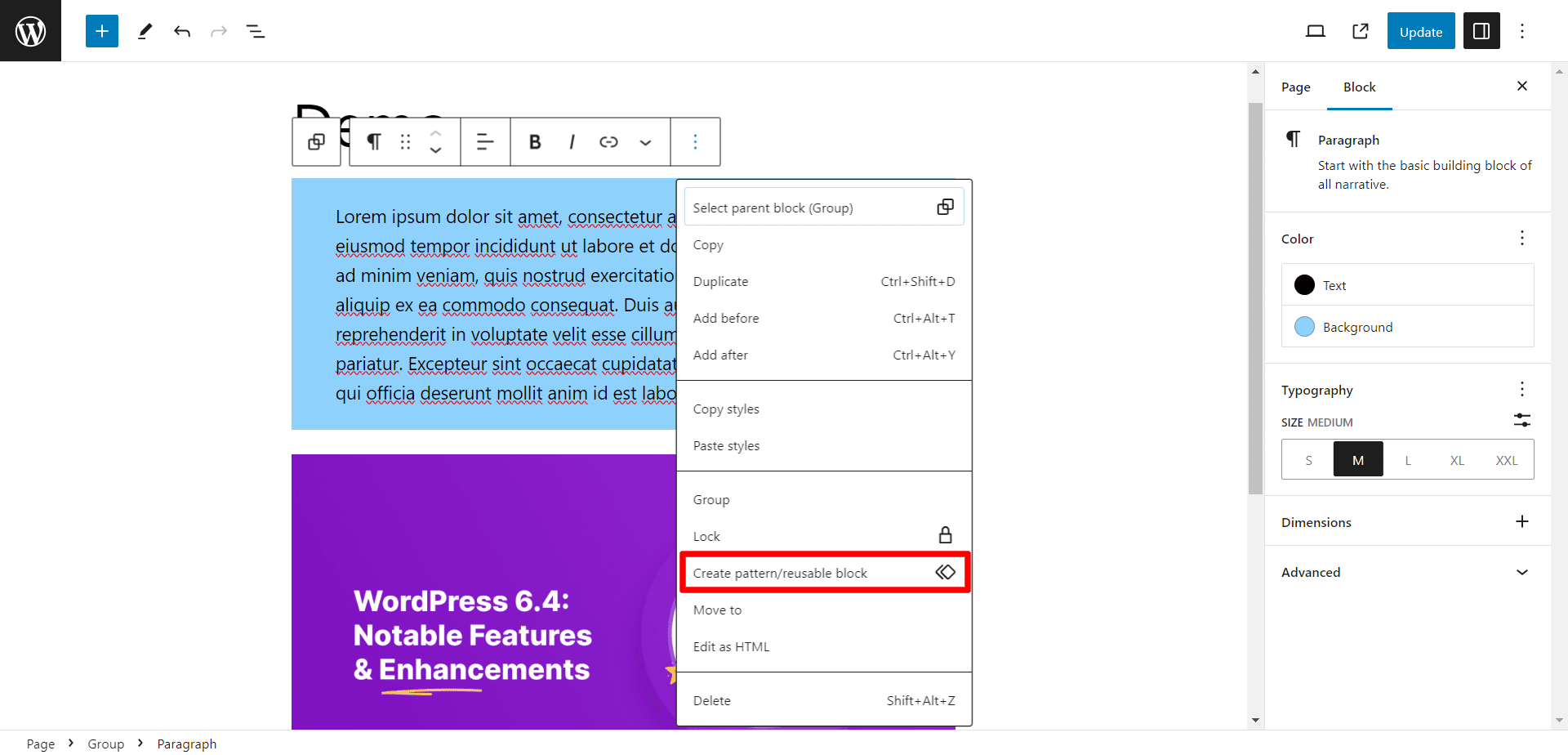
Task: Click the text alignment icon
Action: [x=485, y=142]
